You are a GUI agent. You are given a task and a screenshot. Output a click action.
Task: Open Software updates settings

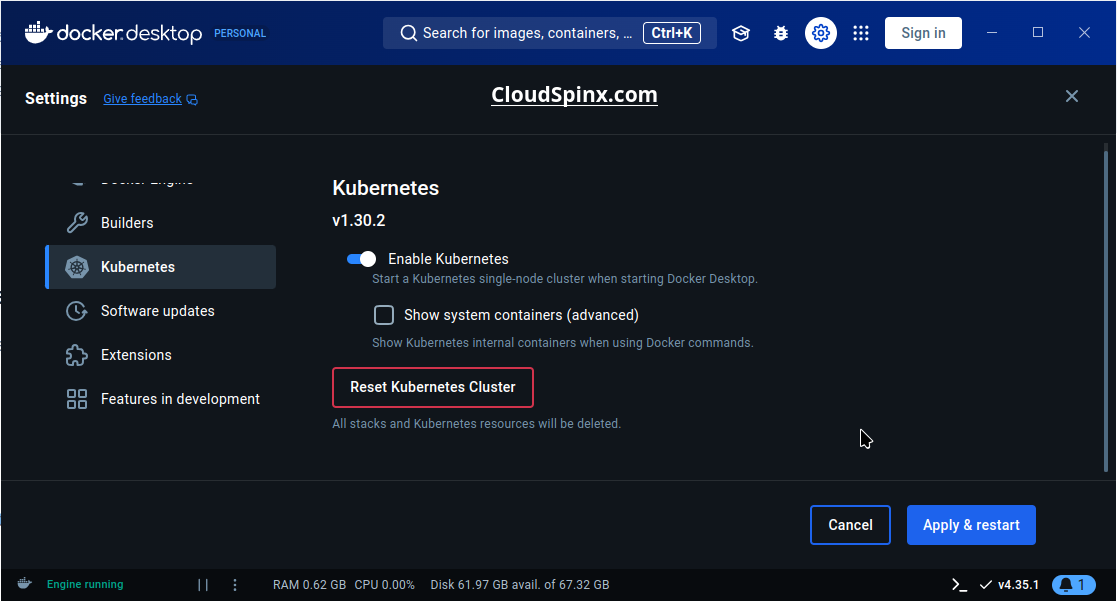(156, 311)
